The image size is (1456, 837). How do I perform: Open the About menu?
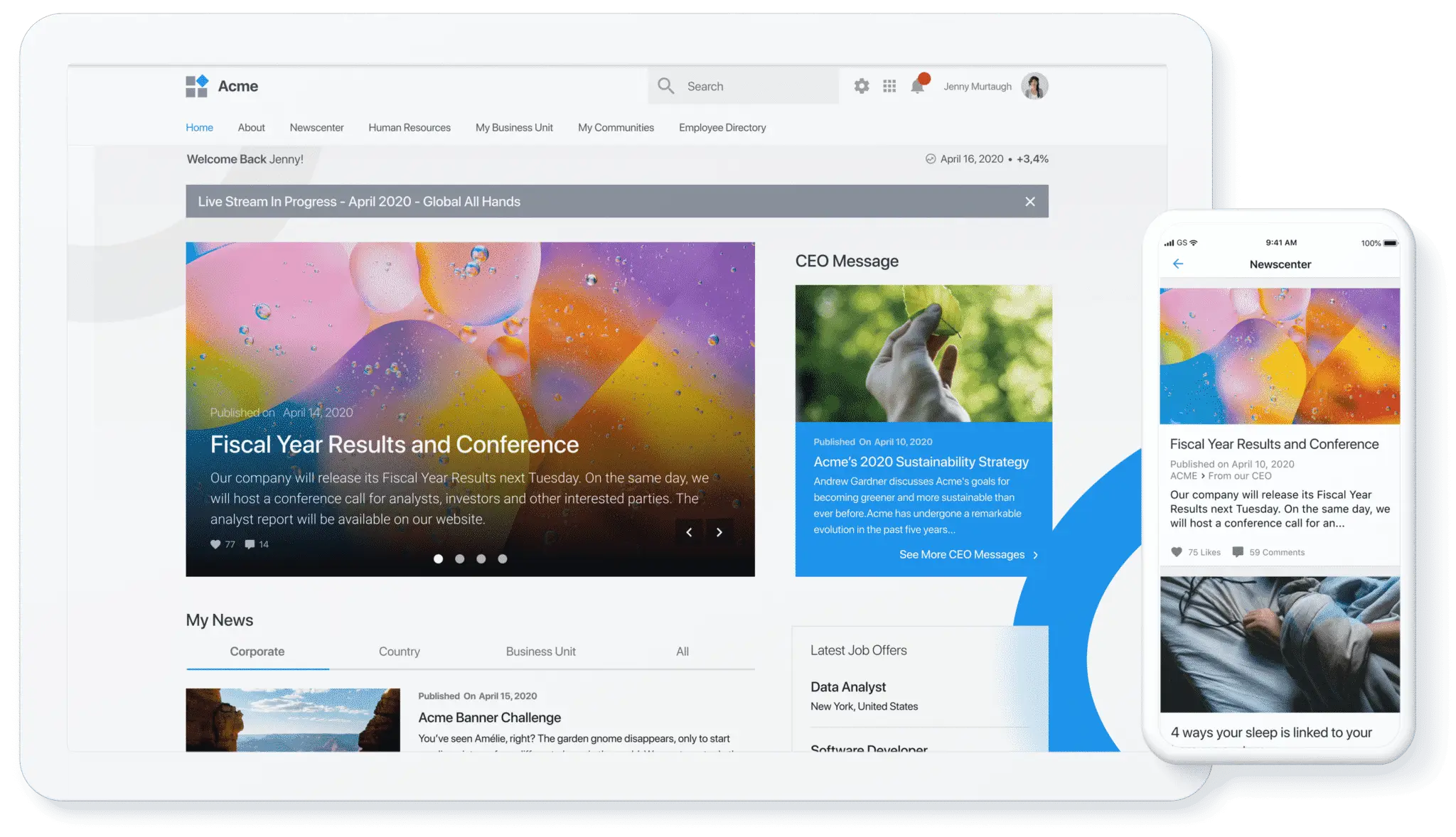[252, 128]
